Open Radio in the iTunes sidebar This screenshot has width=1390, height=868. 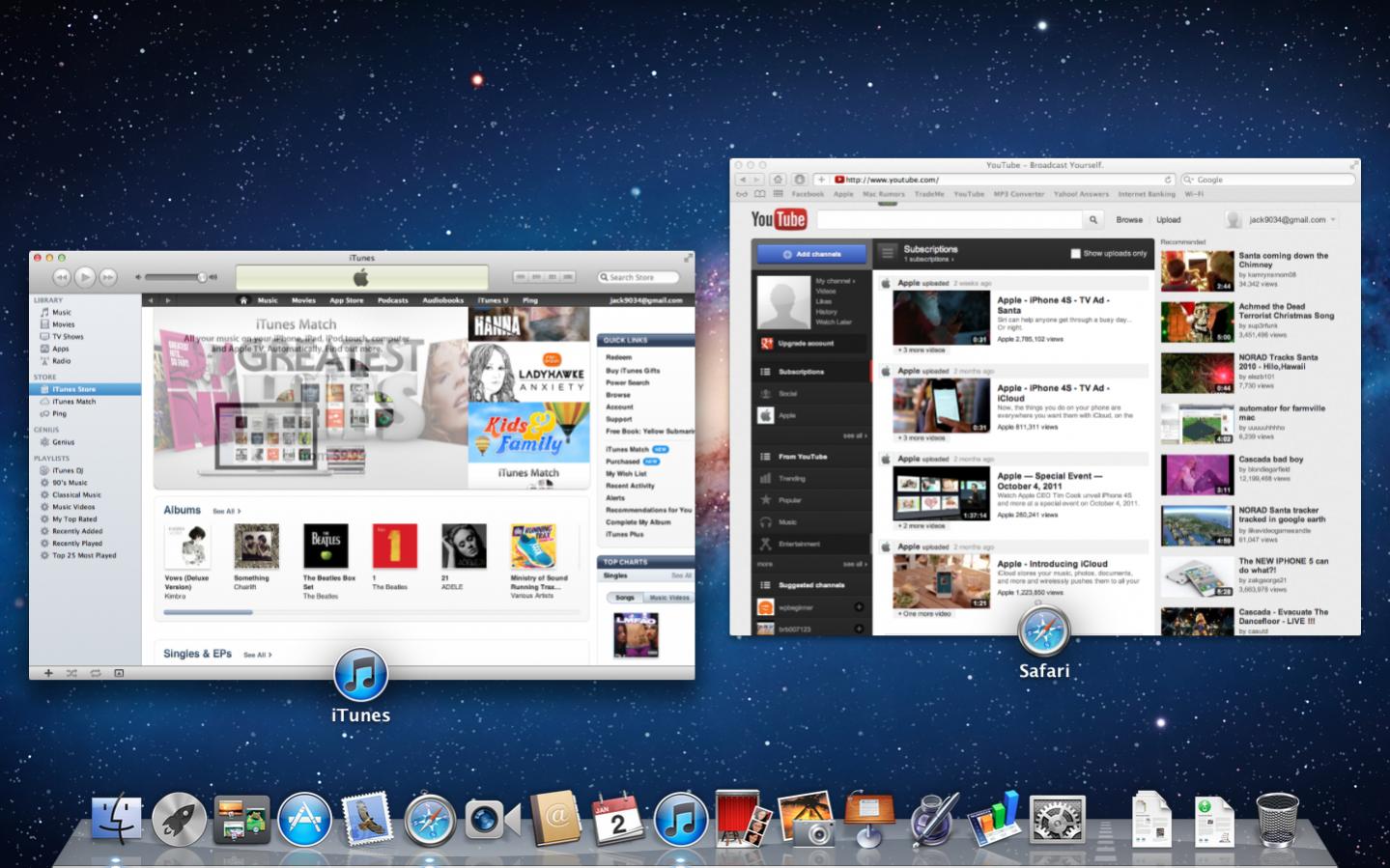tap(61, 361)
